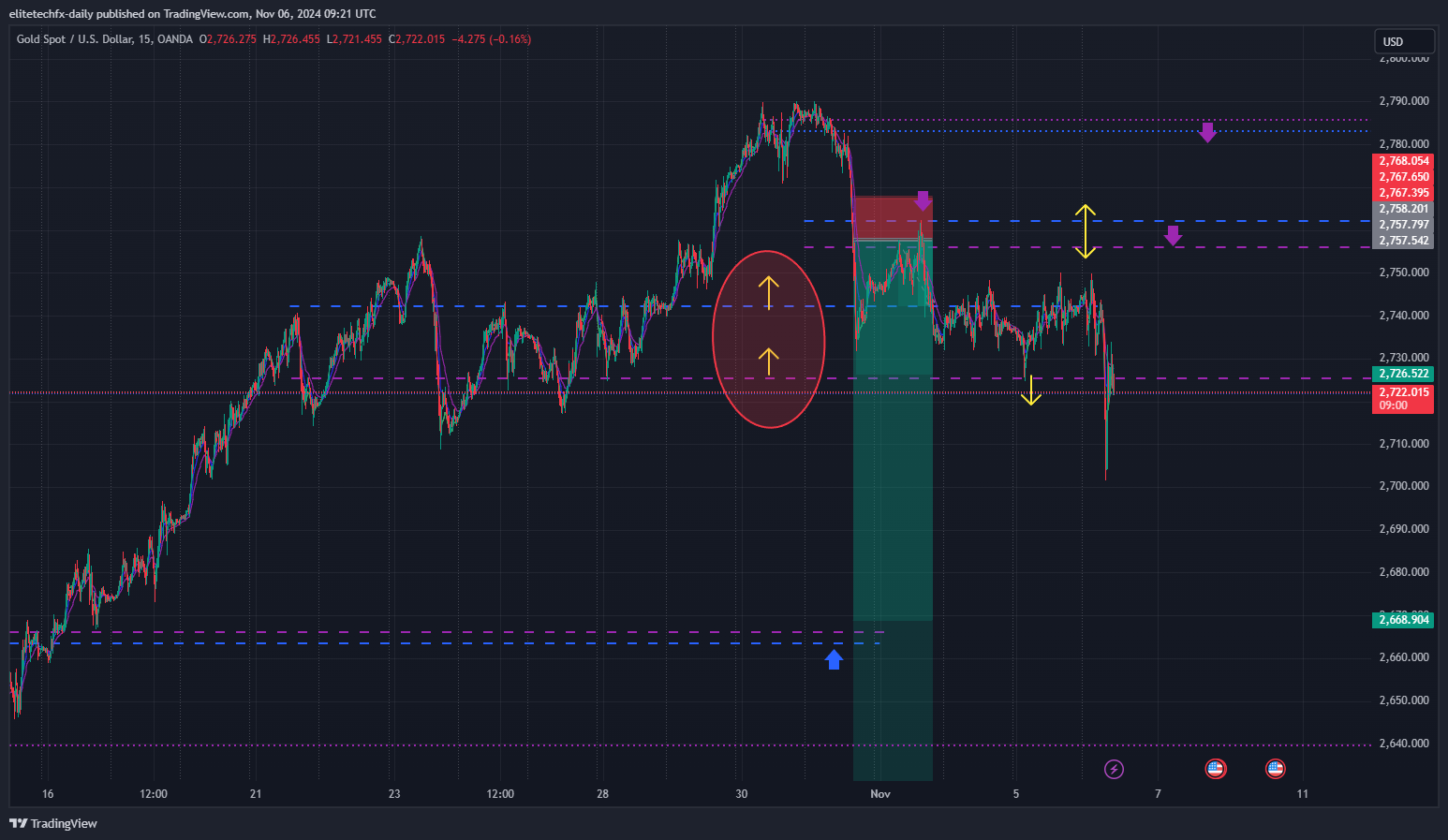
Task: Click the 2,790.000 price axis label
Action: 1404,101
